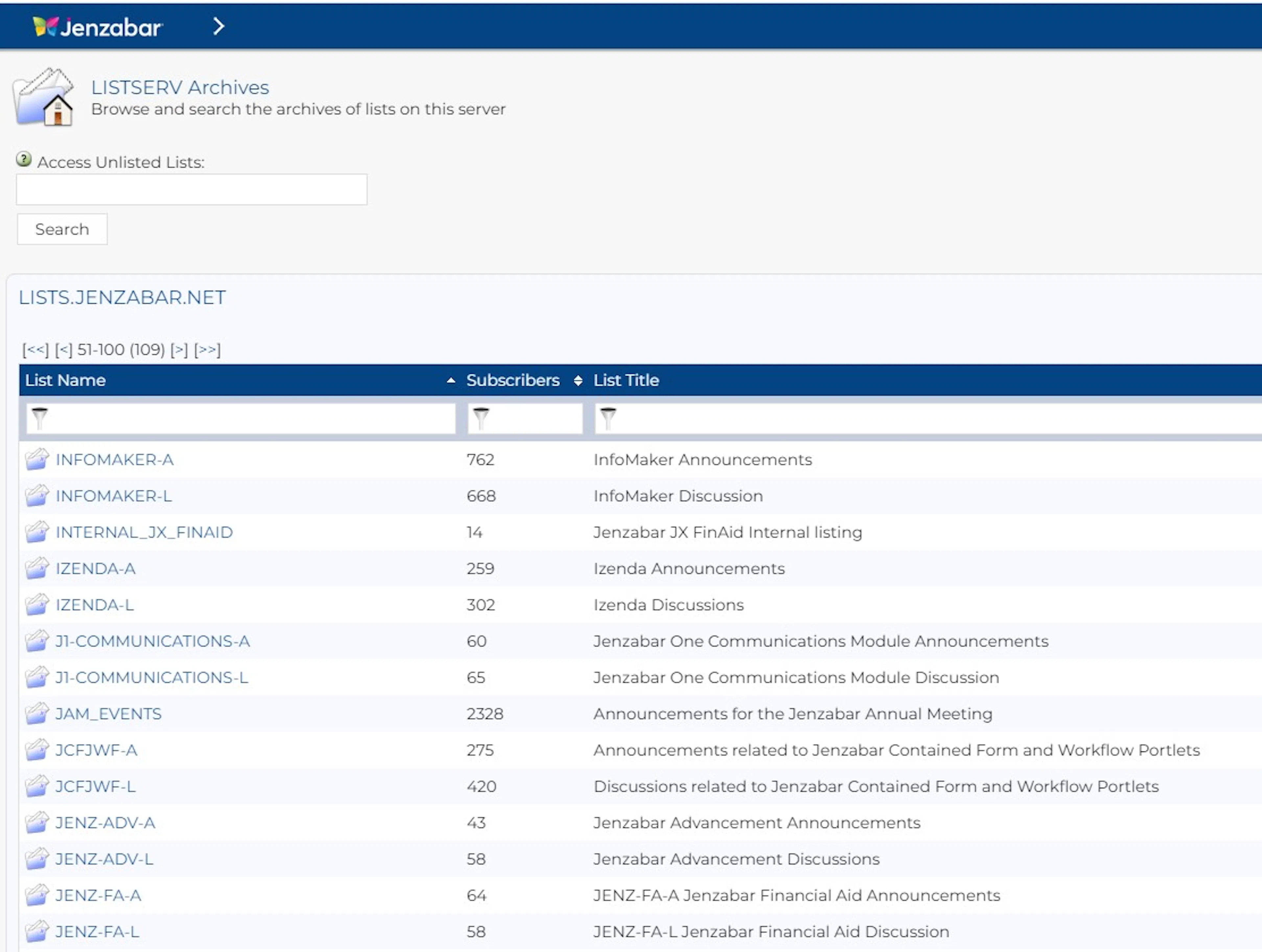
Task: Open the IZENDA-L list
Action: point(95,605)
